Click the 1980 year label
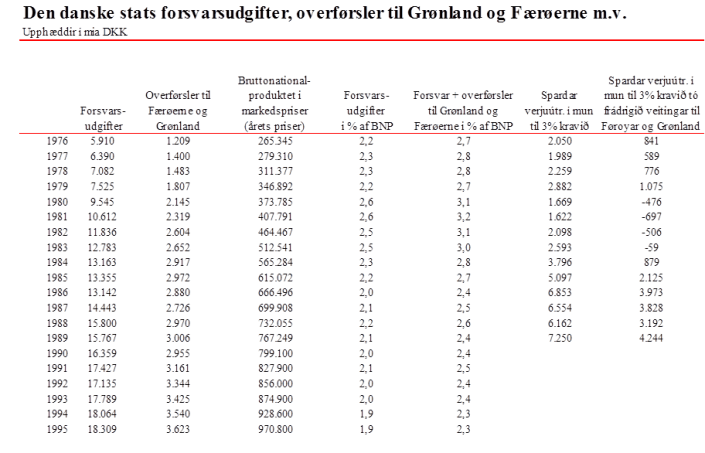705x453 pixels. point(57,200)
